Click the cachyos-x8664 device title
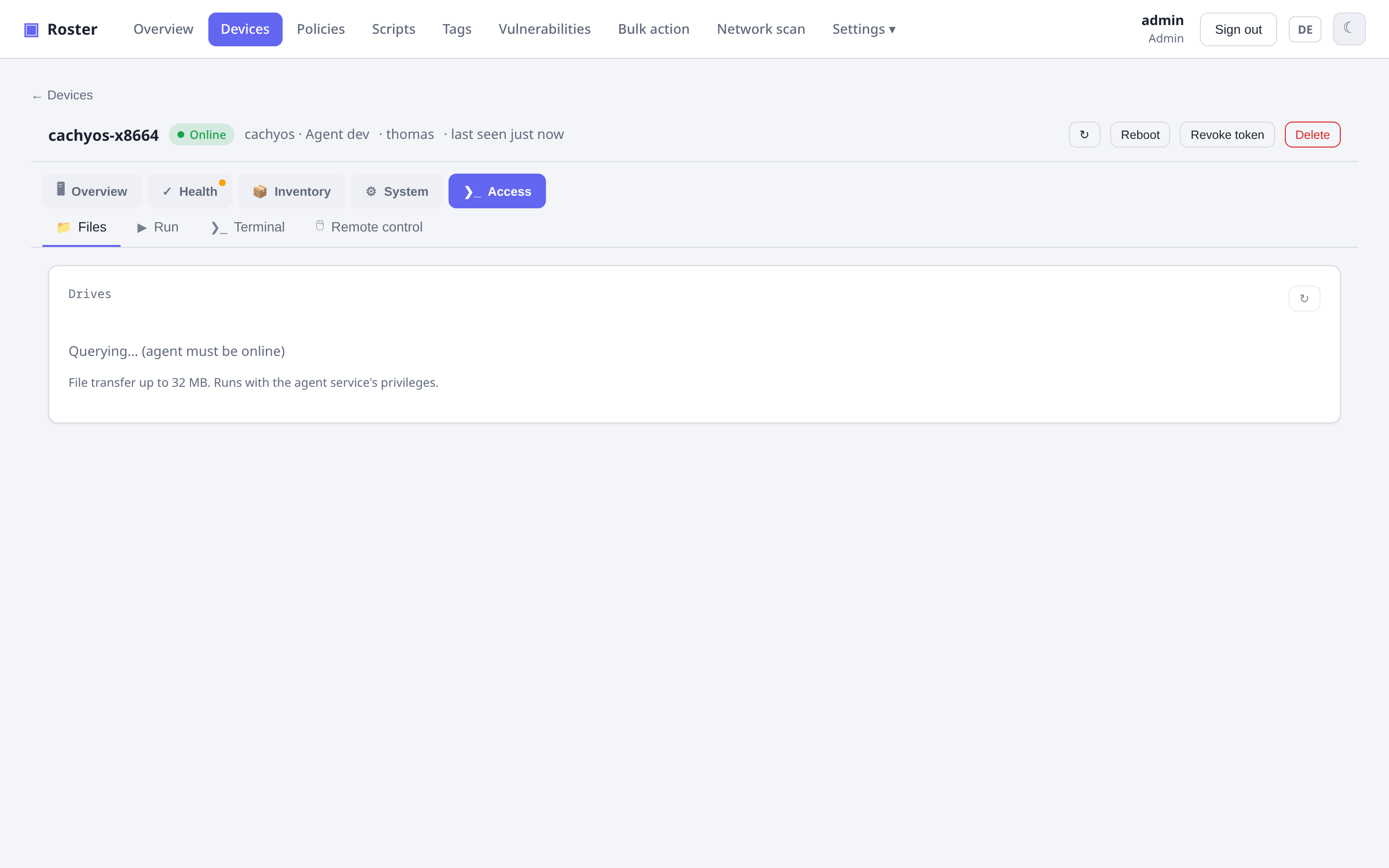 [103, 136]
